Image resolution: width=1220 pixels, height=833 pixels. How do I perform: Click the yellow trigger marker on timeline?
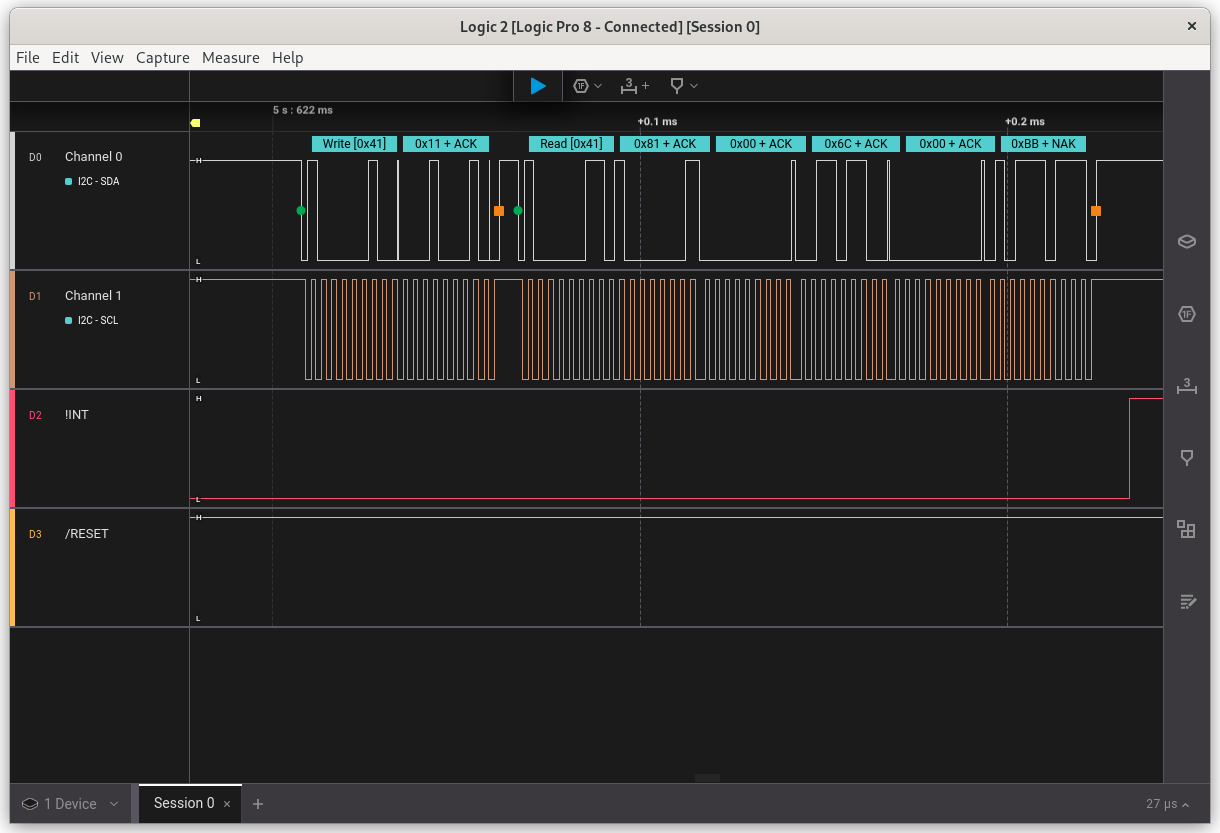(196, 123)
